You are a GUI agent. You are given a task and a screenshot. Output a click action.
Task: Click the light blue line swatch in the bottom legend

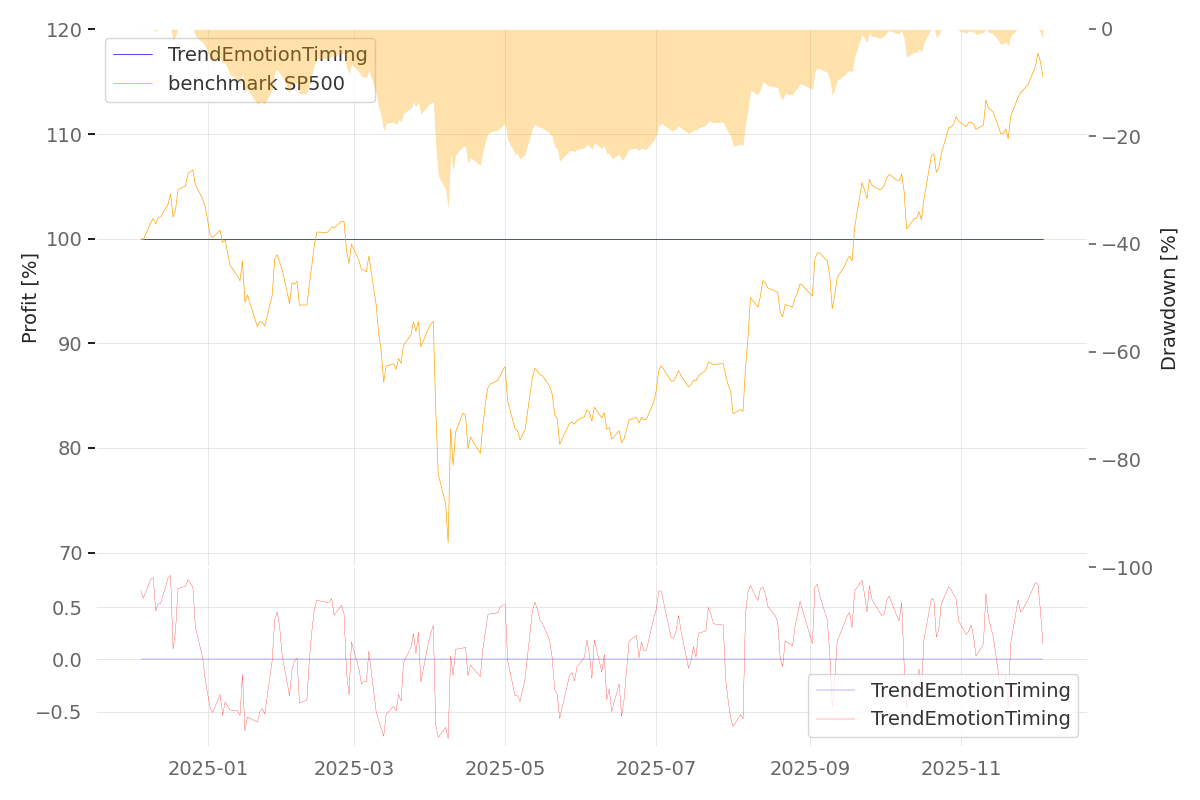836,690
